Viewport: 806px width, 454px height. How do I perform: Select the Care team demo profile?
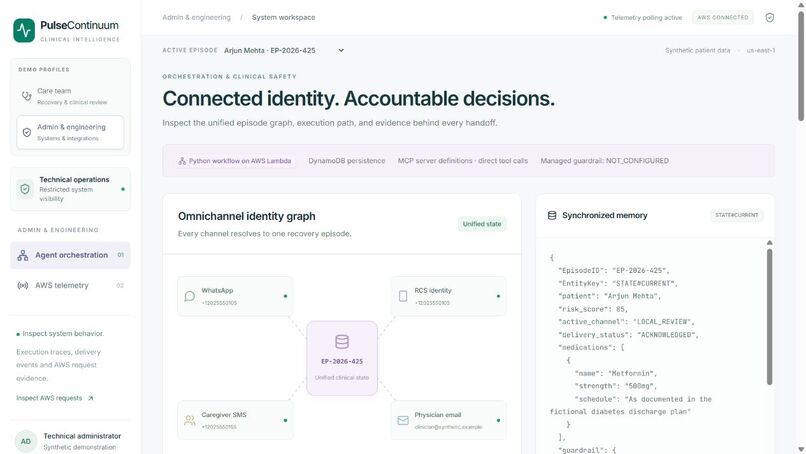[x=70, y=96]
